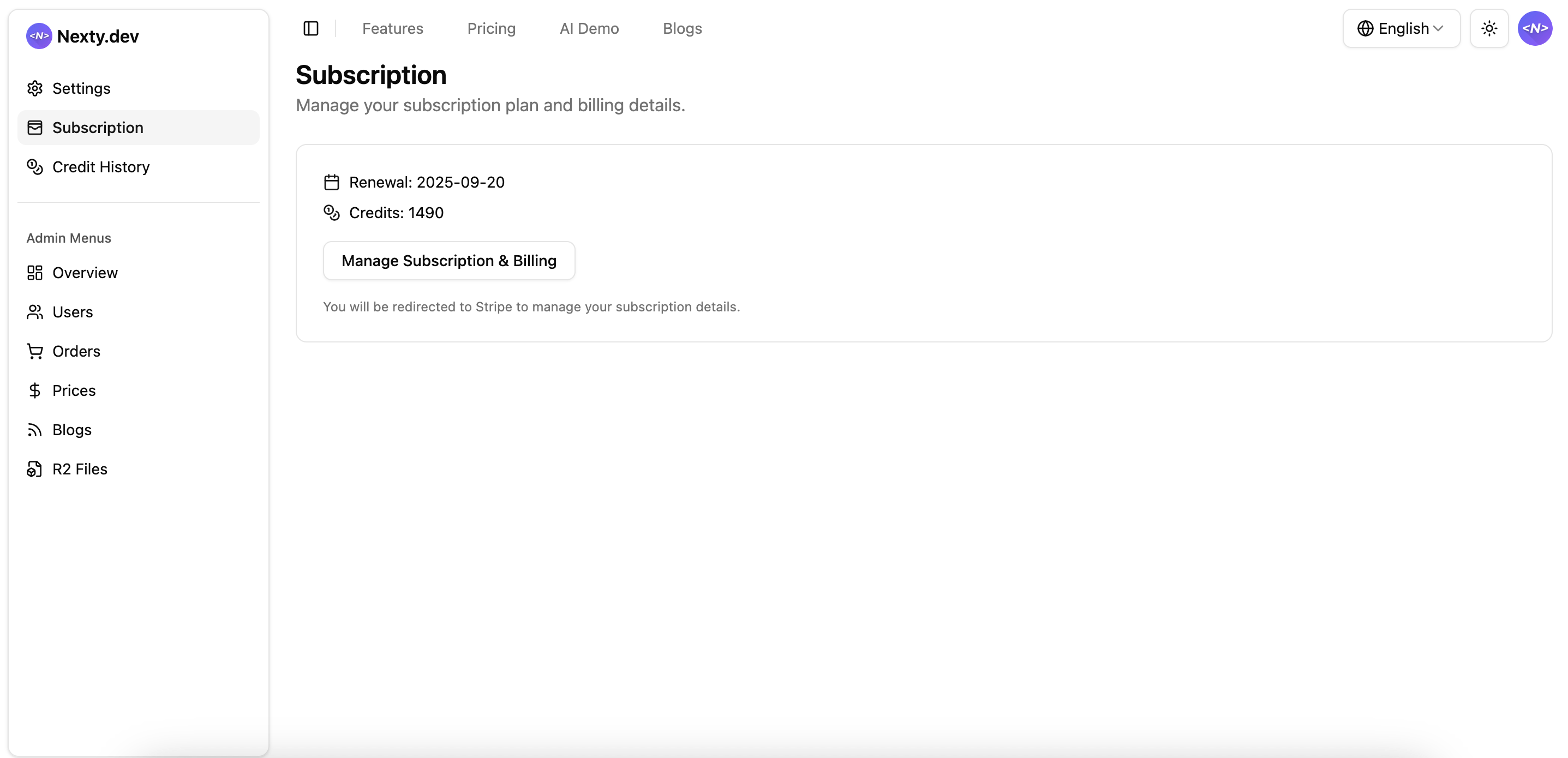Expand the globe language selector chevron

click(x=1439, y=28)
